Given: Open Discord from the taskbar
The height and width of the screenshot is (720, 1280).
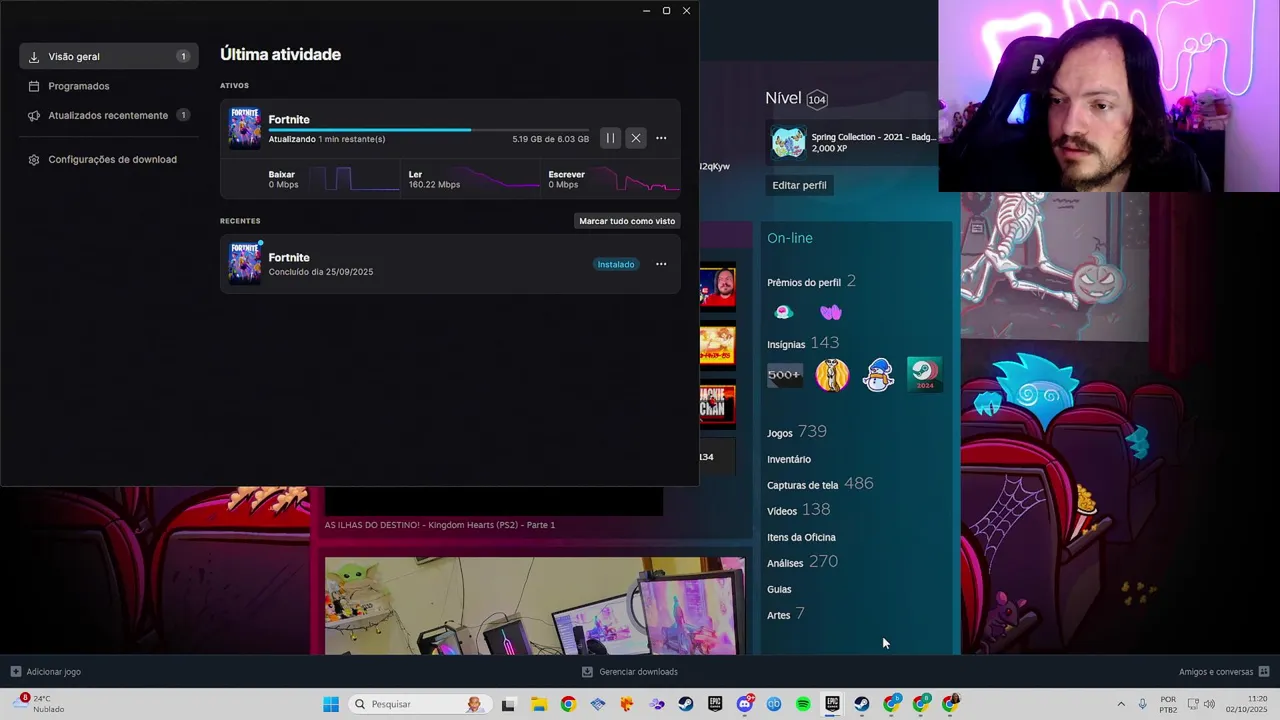Looking at the screenshot, I should pos(744,704).
